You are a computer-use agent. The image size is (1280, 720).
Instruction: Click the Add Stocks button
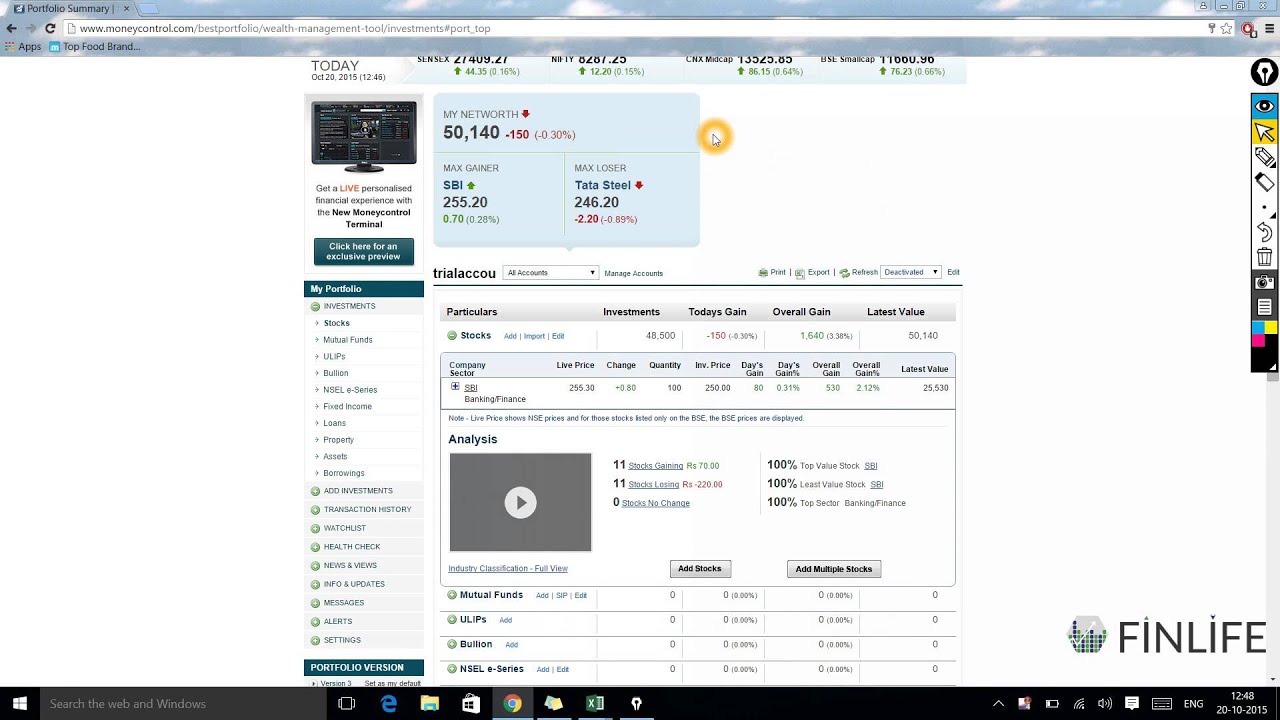(x=700, y=569)
